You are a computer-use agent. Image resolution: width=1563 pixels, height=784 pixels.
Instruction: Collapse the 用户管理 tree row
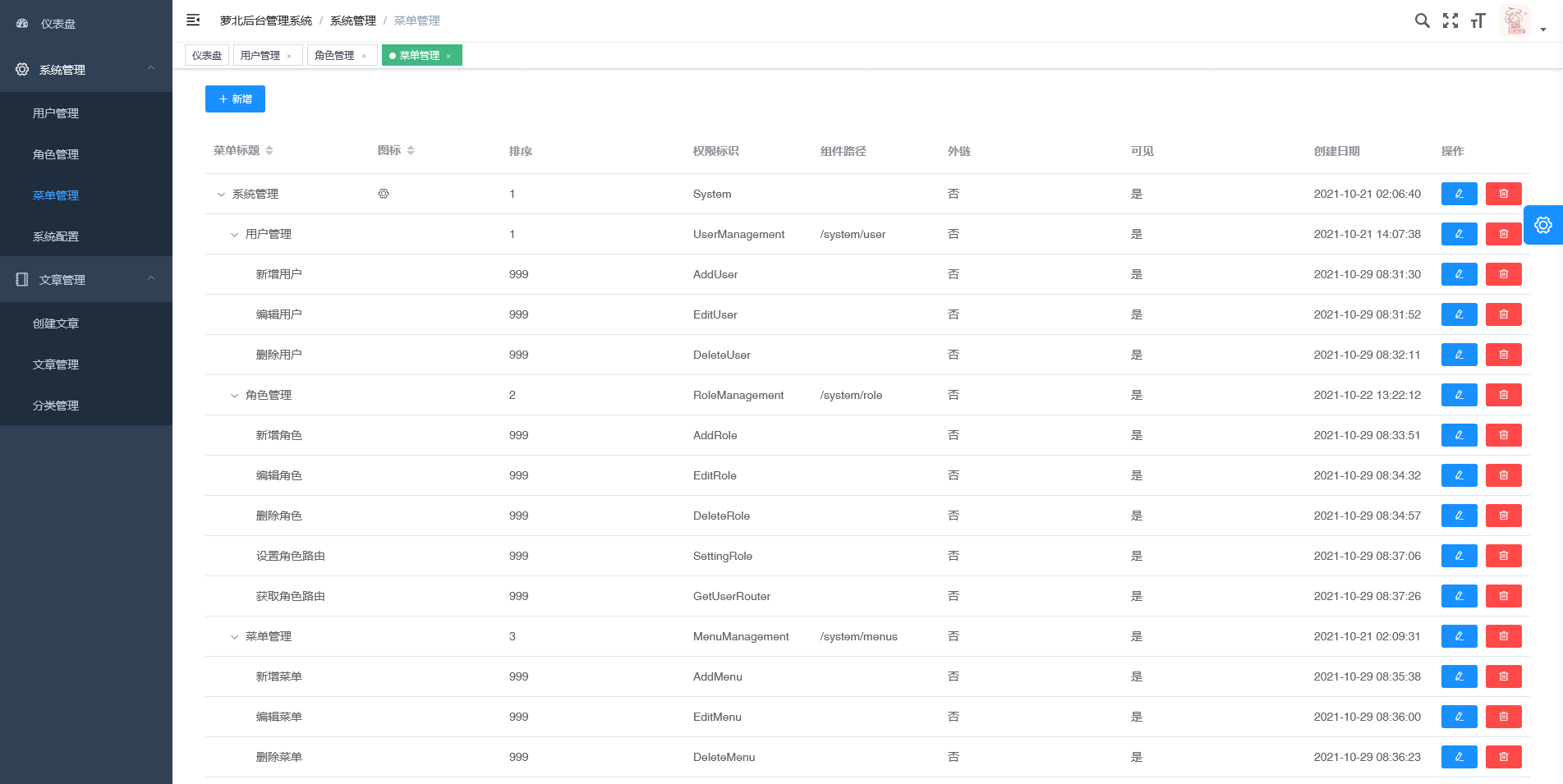pos(234,235)
